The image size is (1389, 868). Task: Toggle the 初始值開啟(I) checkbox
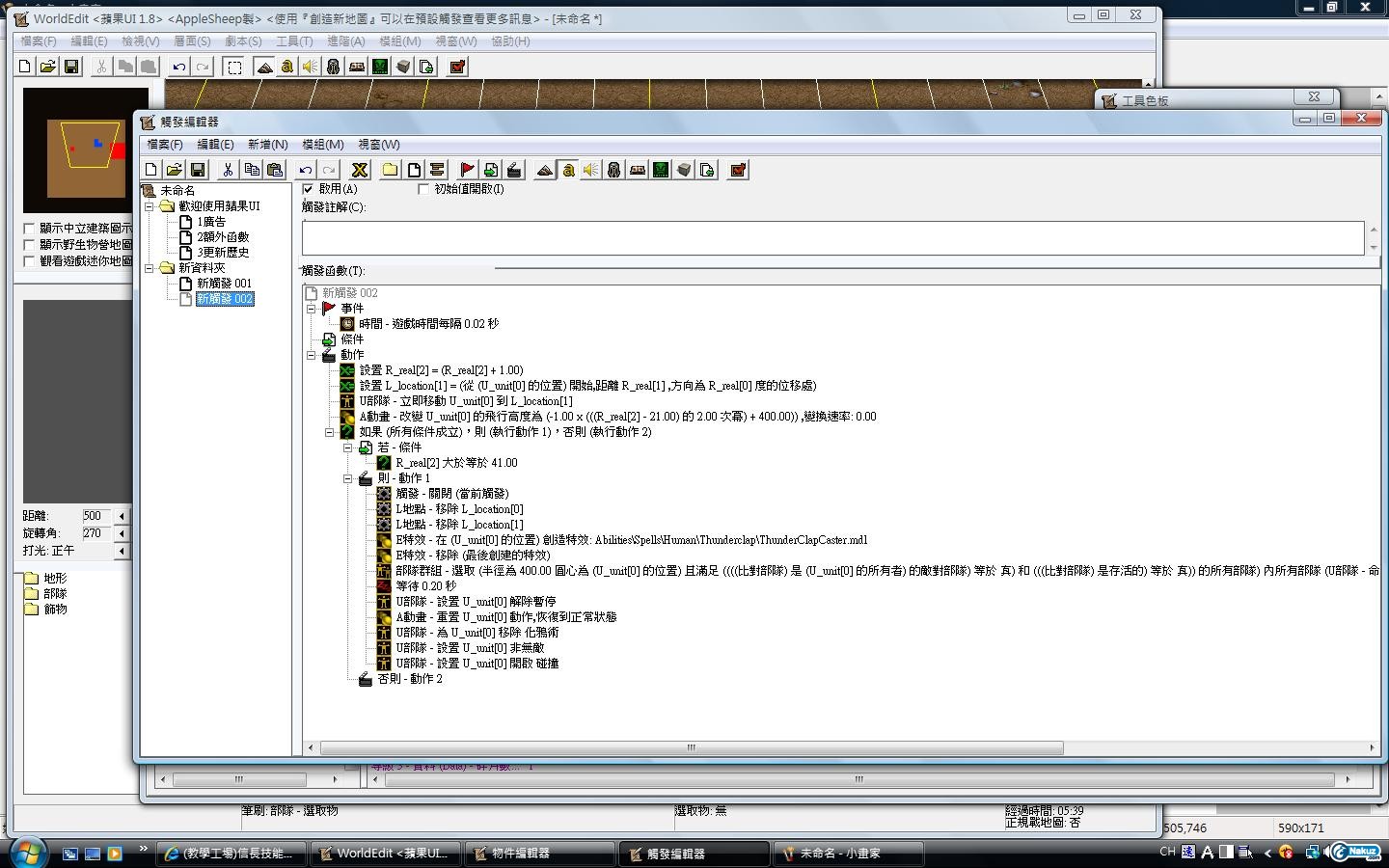(422, 189)
